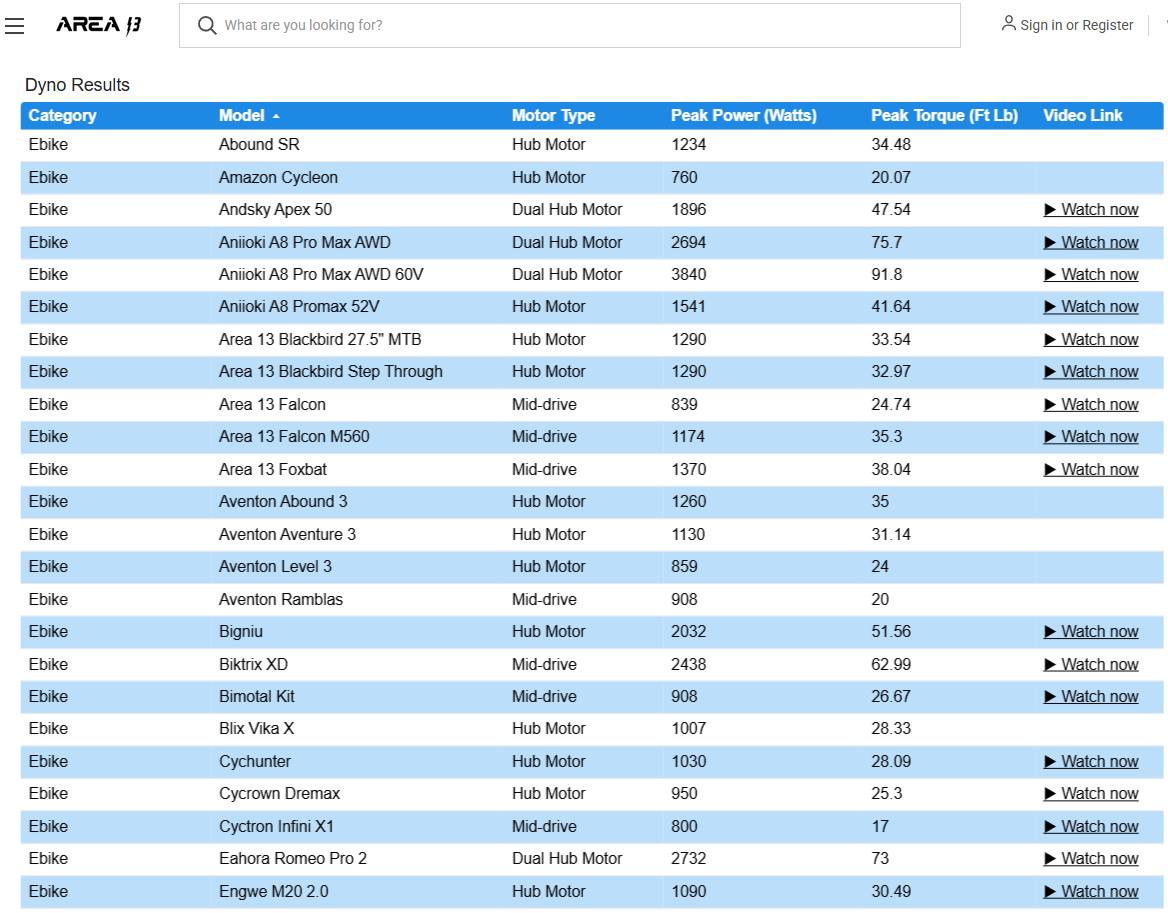This screenshot has width=1168, height=913.
Task: Click the 91.8 peak torque value
Action: click(886, 275)
